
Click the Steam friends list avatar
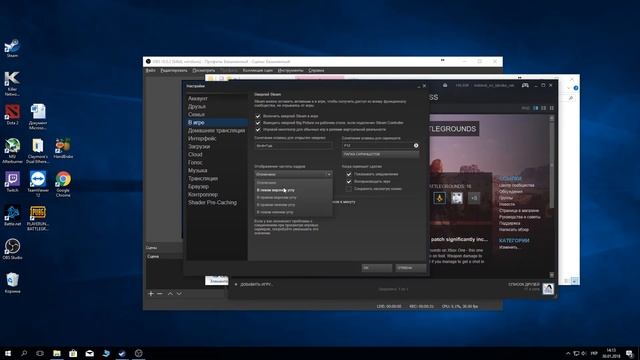pos(548,289)
